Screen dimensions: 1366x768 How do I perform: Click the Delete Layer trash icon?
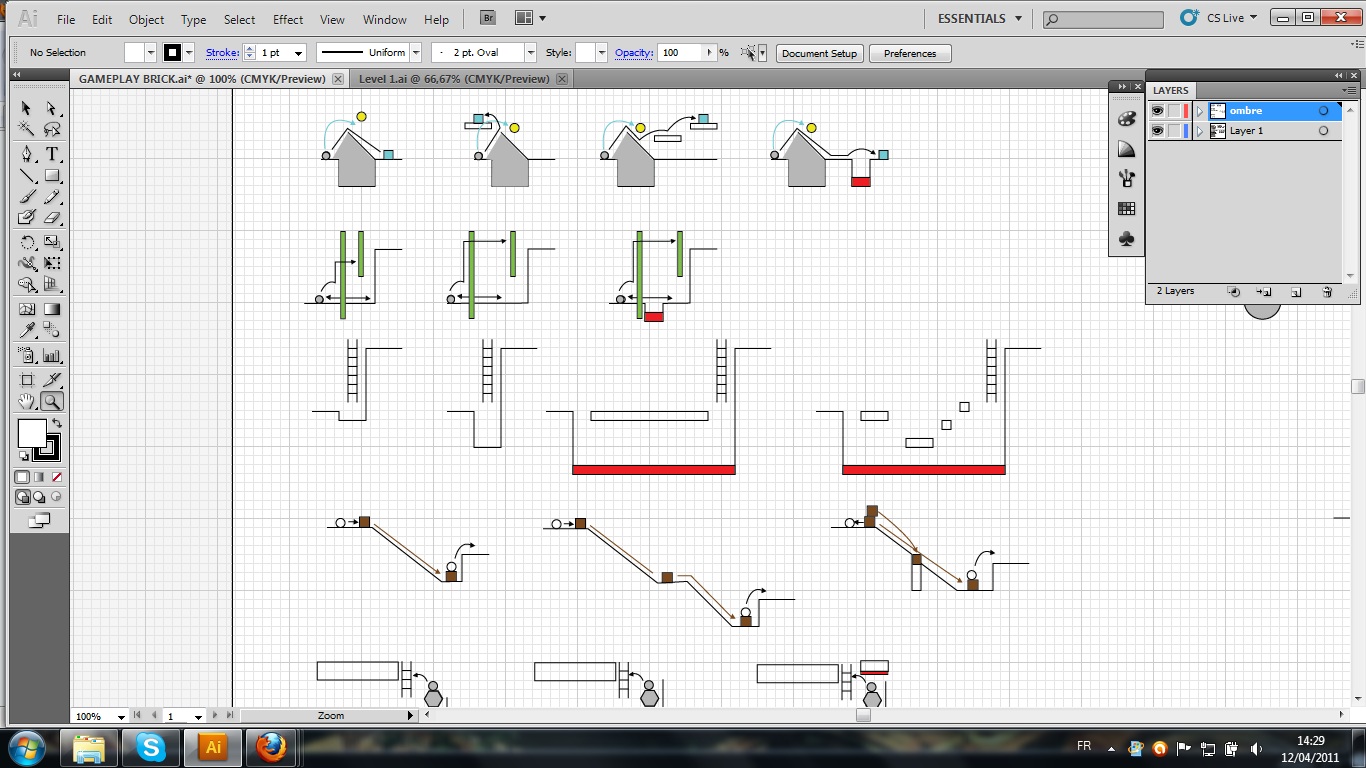pos(1327,292)
